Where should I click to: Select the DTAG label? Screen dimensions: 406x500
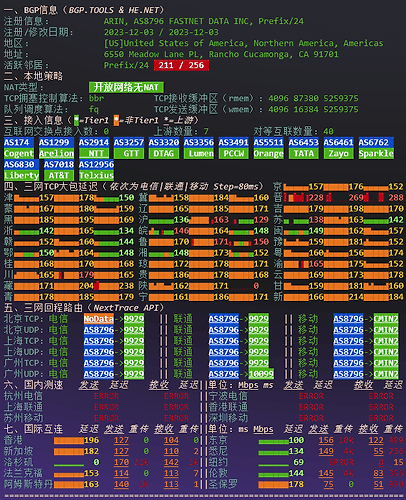pyautogui.click(x=164, y=153)
